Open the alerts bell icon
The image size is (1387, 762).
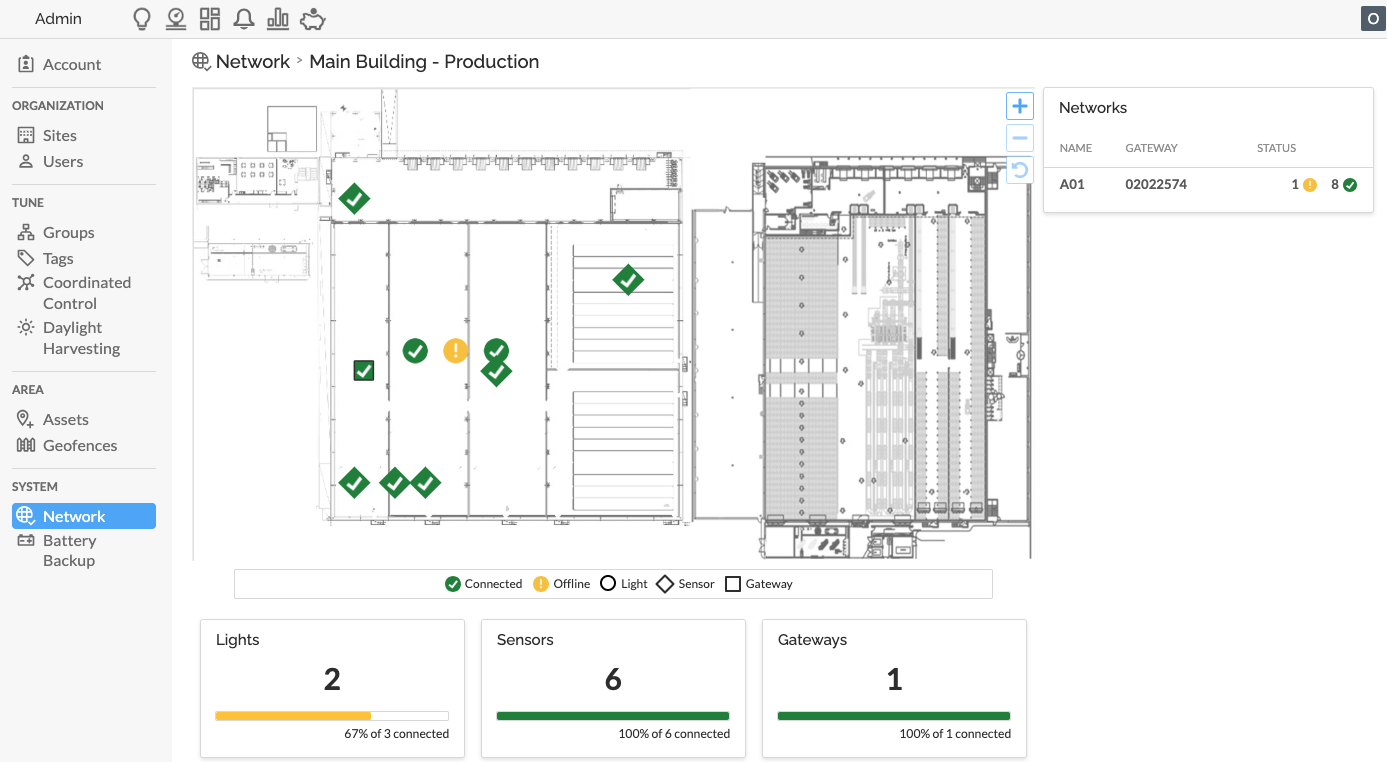click(243, 19)
